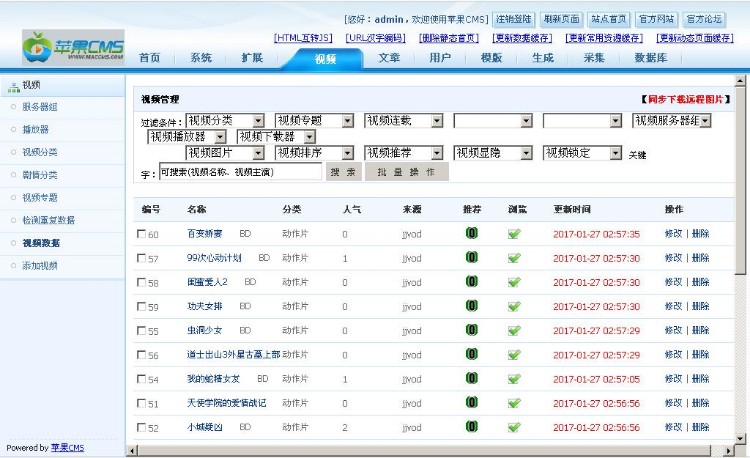750x458 pixels.
Task: Click 同步下载远程图片 link
Action: [685, 99]
